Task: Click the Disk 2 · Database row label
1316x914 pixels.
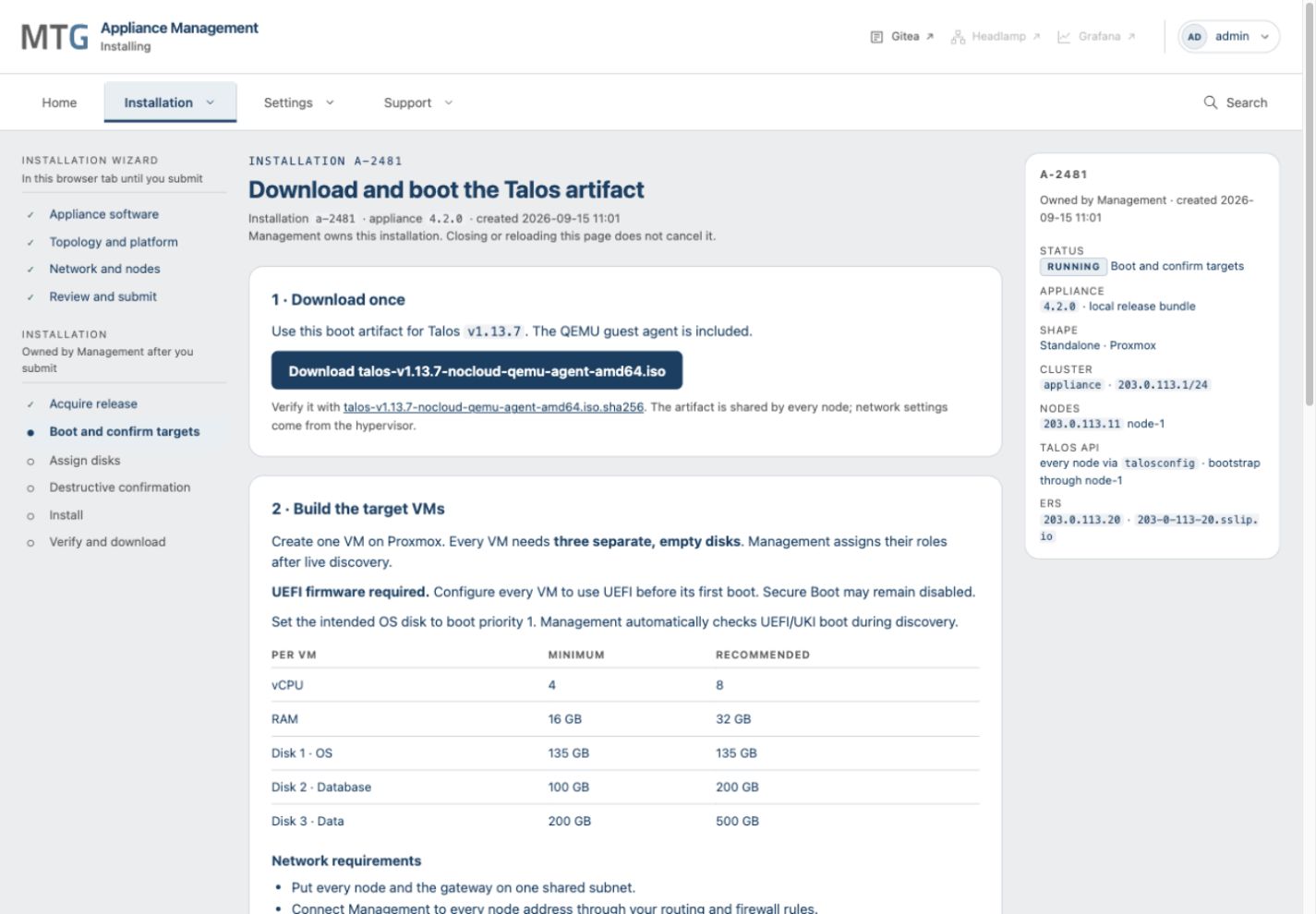Action: click(321, 788)
